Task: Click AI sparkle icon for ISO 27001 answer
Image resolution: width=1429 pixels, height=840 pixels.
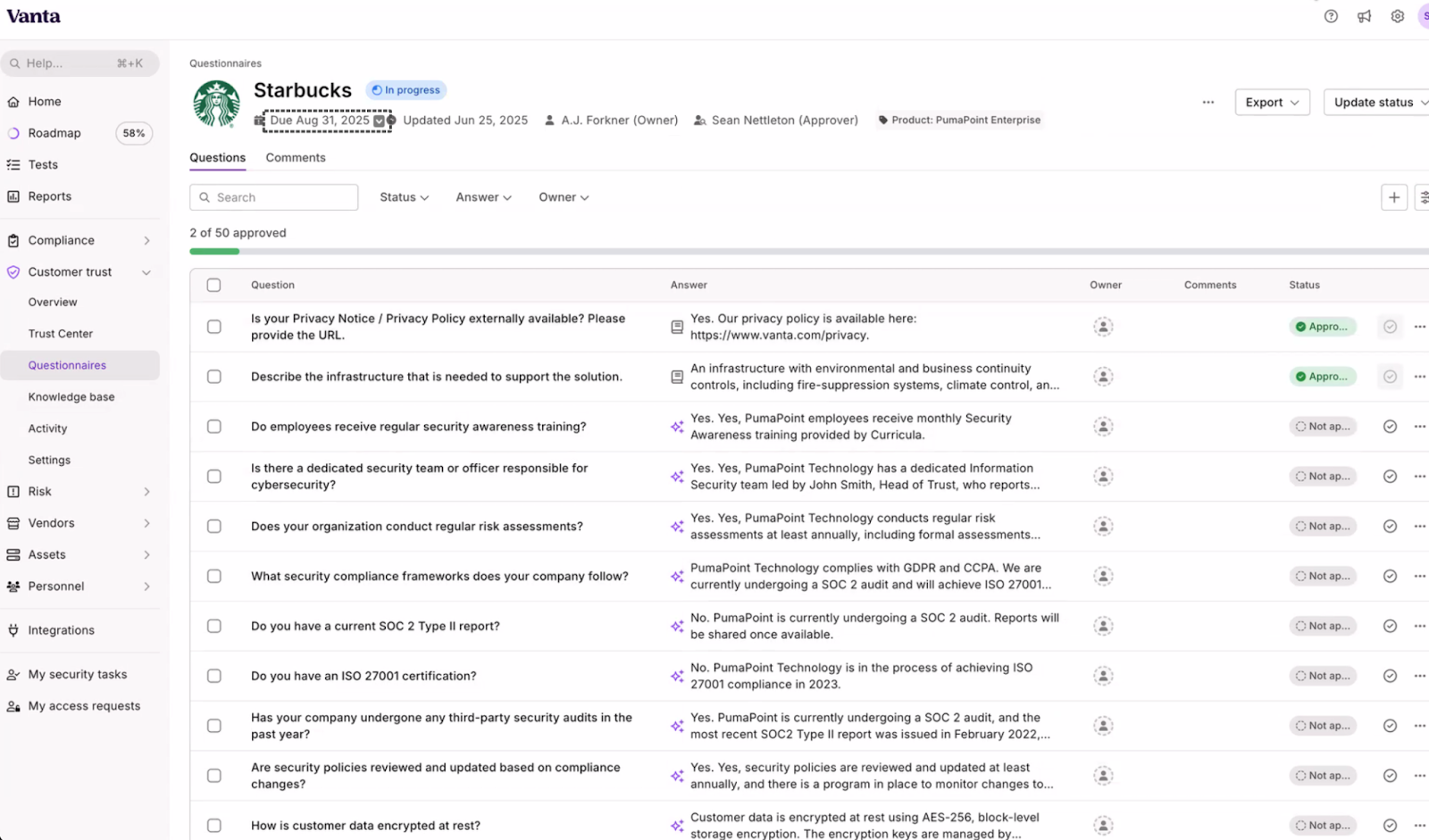Action: pyautogui.click(x=677, y=677)
